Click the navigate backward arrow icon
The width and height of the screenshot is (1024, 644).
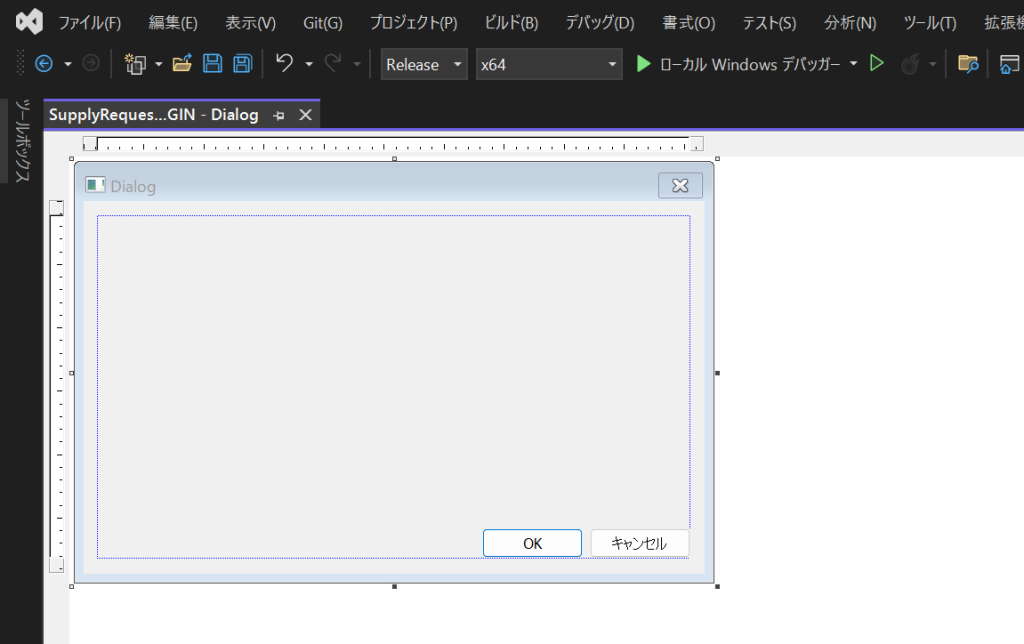click(x=43, y=64)
